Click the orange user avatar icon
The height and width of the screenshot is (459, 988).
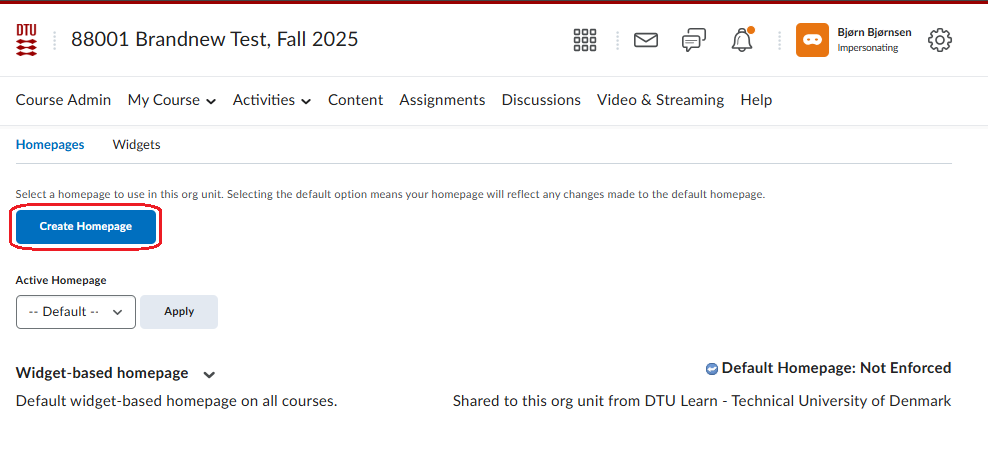click(x=812, y=40)
